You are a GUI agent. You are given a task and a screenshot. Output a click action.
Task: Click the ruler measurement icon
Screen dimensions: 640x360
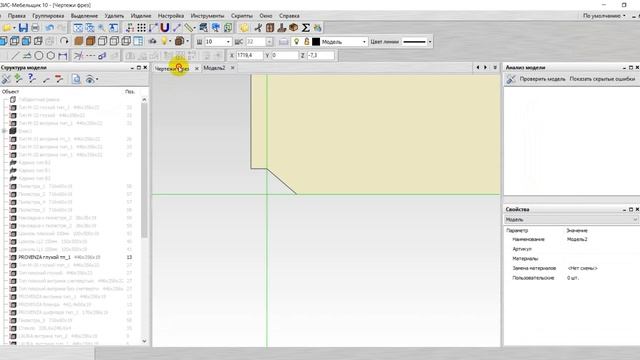189,28
